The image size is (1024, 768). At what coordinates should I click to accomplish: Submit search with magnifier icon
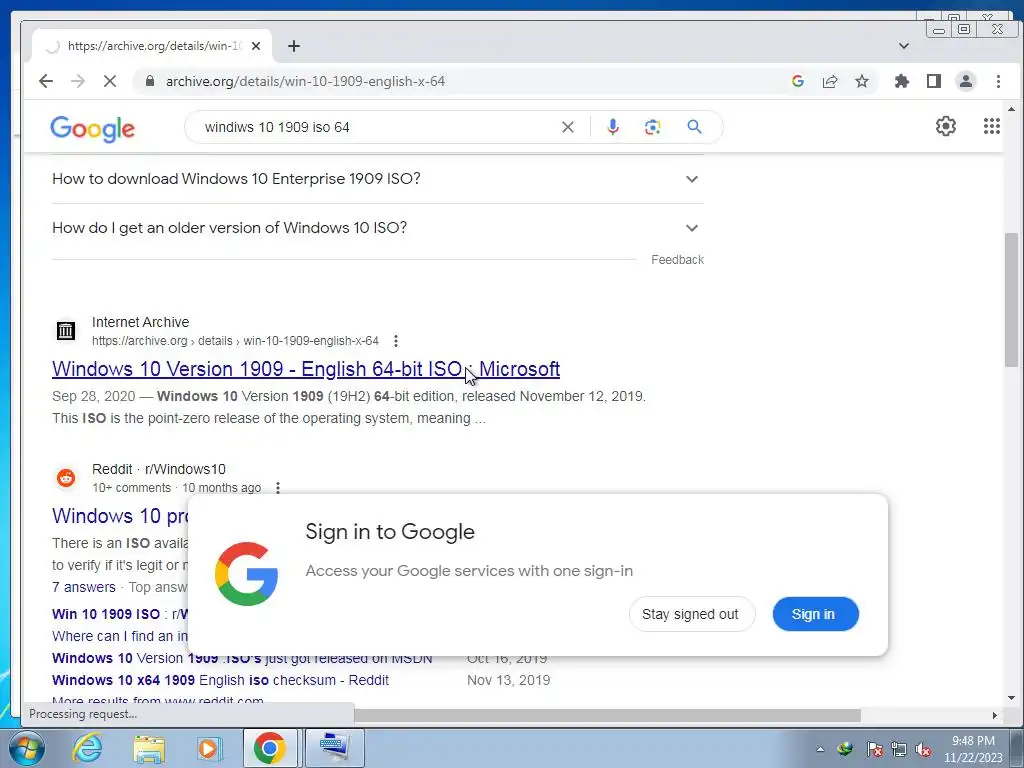click(x=695, y=127)
